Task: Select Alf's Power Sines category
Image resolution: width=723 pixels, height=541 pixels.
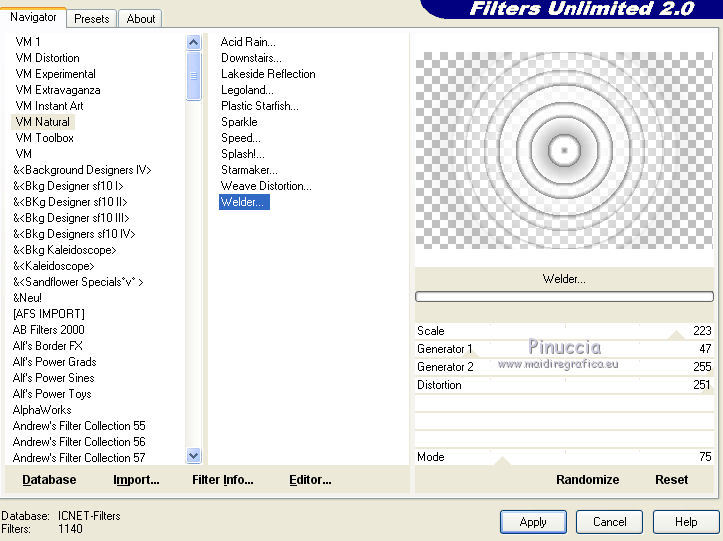Action: (x=53, y=378)
